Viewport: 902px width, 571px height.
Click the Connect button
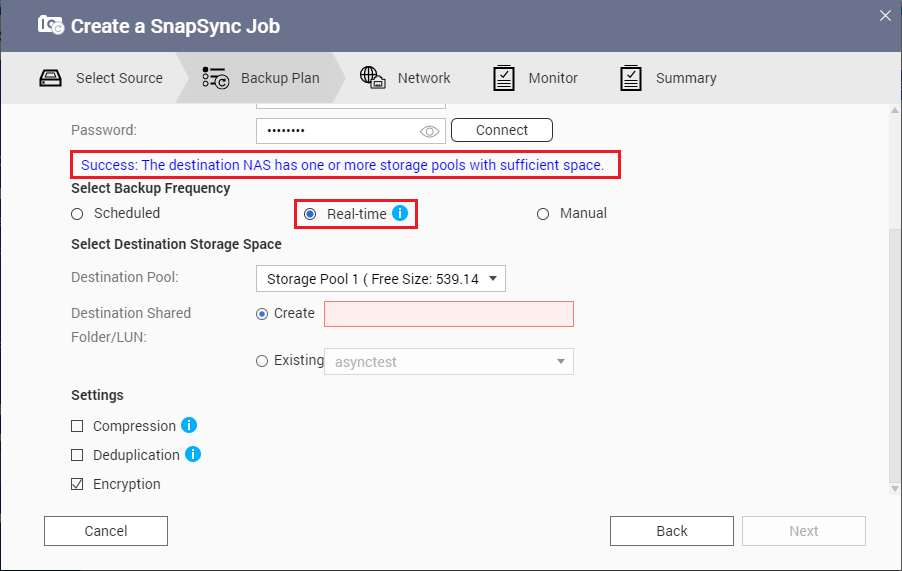point(502,130)
